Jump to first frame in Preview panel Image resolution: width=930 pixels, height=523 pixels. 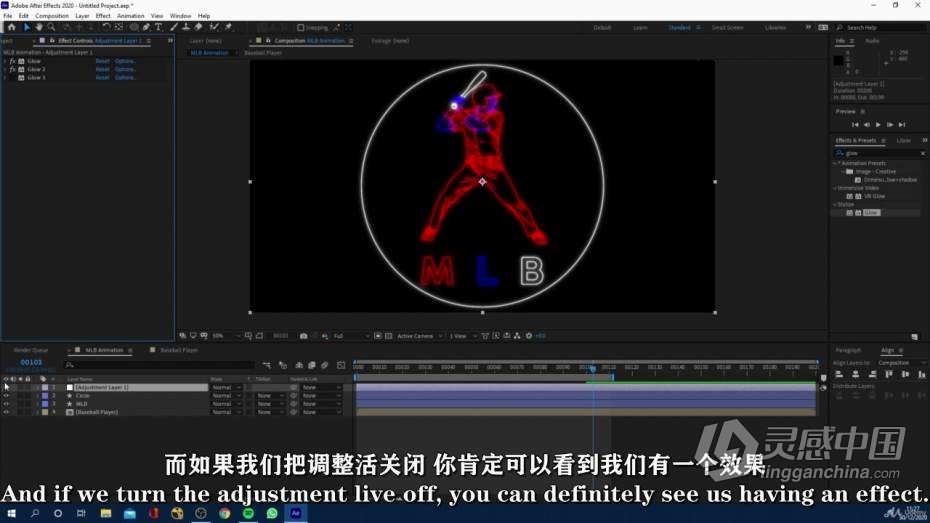[855, 125]
